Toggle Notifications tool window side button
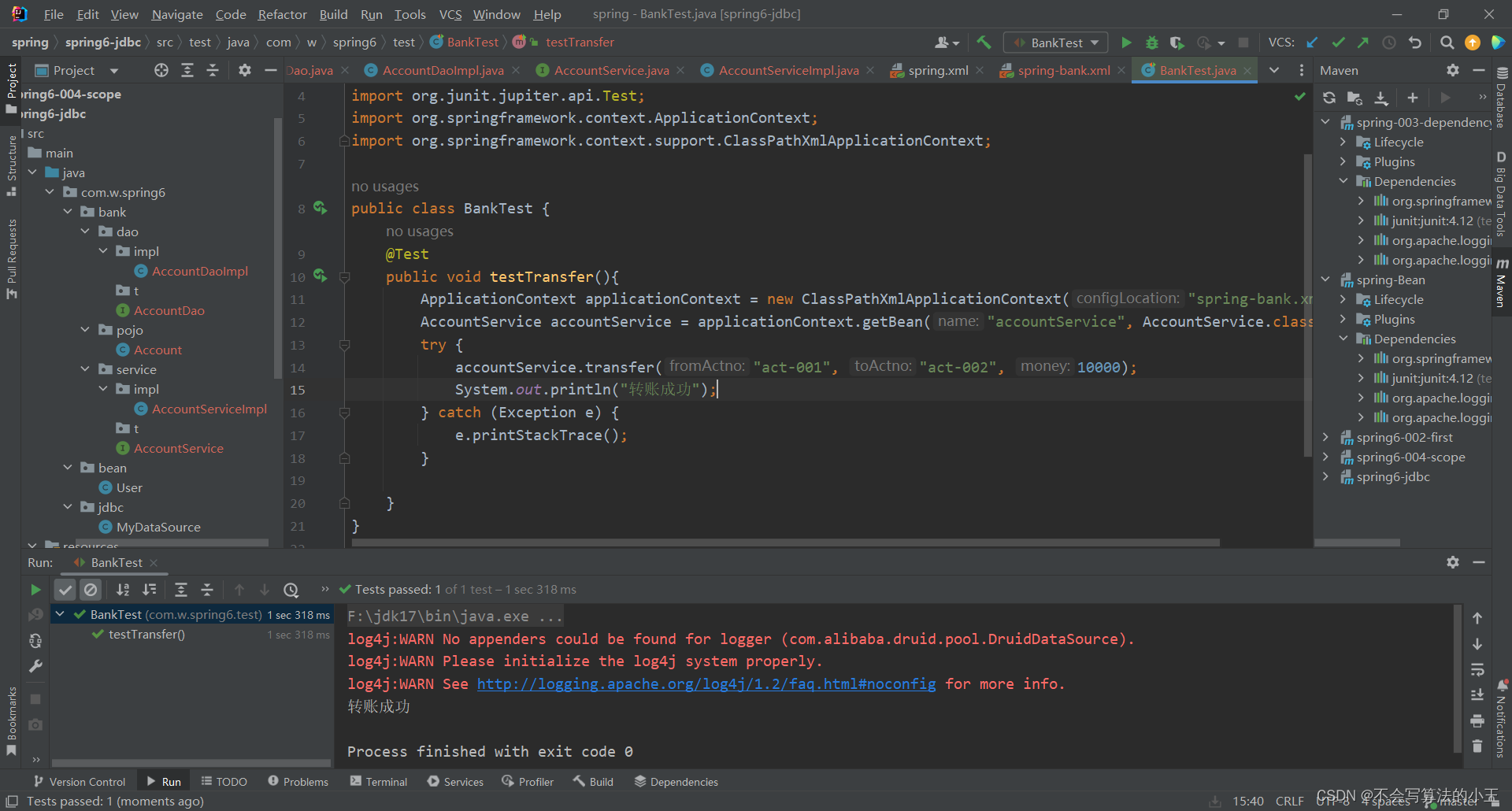The width and height of the screenshot is (1512, 811). click(x=1502, y=718)
